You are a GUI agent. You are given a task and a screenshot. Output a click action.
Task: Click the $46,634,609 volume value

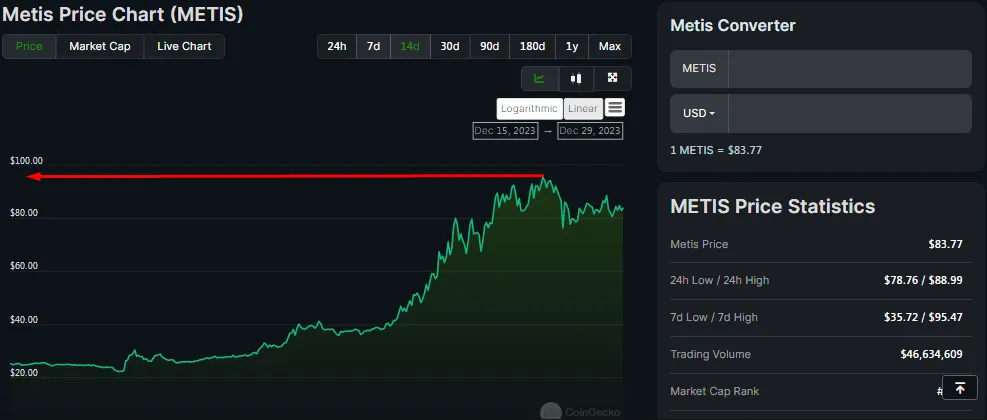point(932,355)
